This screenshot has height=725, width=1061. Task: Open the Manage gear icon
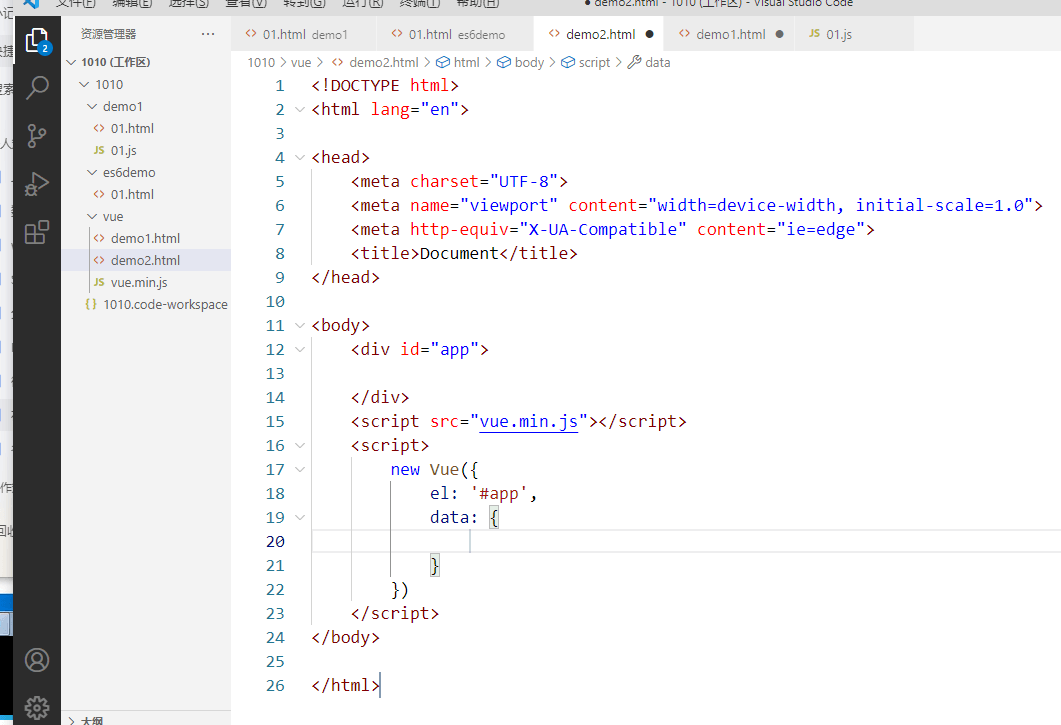click(37, 708)
